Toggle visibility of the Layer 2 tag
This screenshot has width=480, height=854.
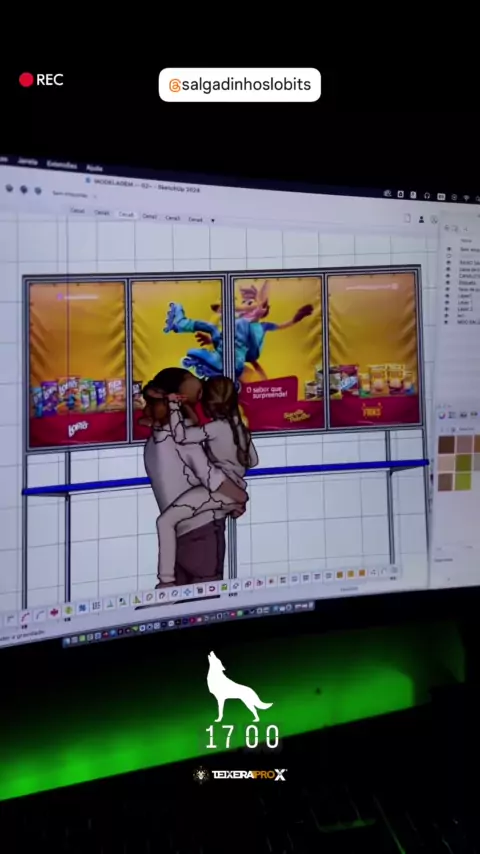pos(446,309)
